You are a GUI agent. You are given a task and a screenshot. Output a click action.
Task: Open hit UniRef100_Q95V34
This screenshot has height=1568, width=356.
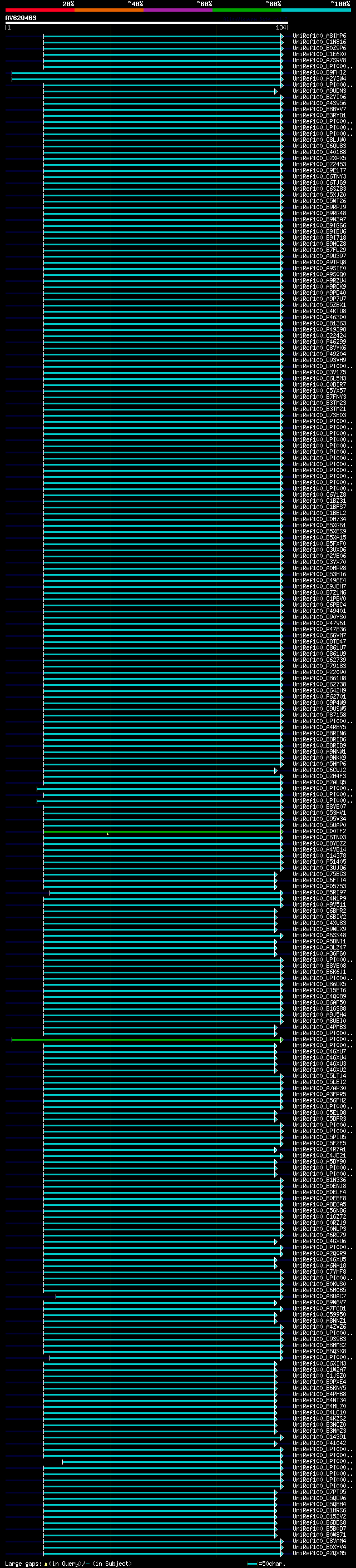(x=319, y=819)
